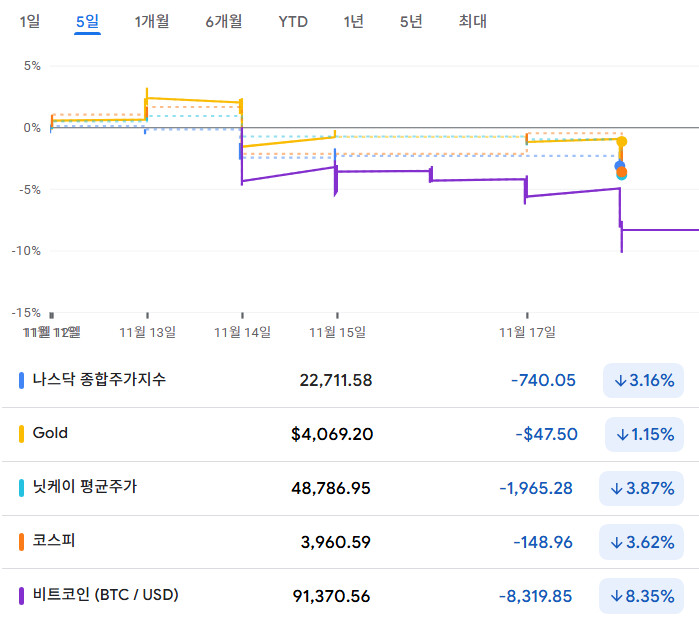Switch chart to 5년 range
Screen dimensions: 699x617
[410, 21]
